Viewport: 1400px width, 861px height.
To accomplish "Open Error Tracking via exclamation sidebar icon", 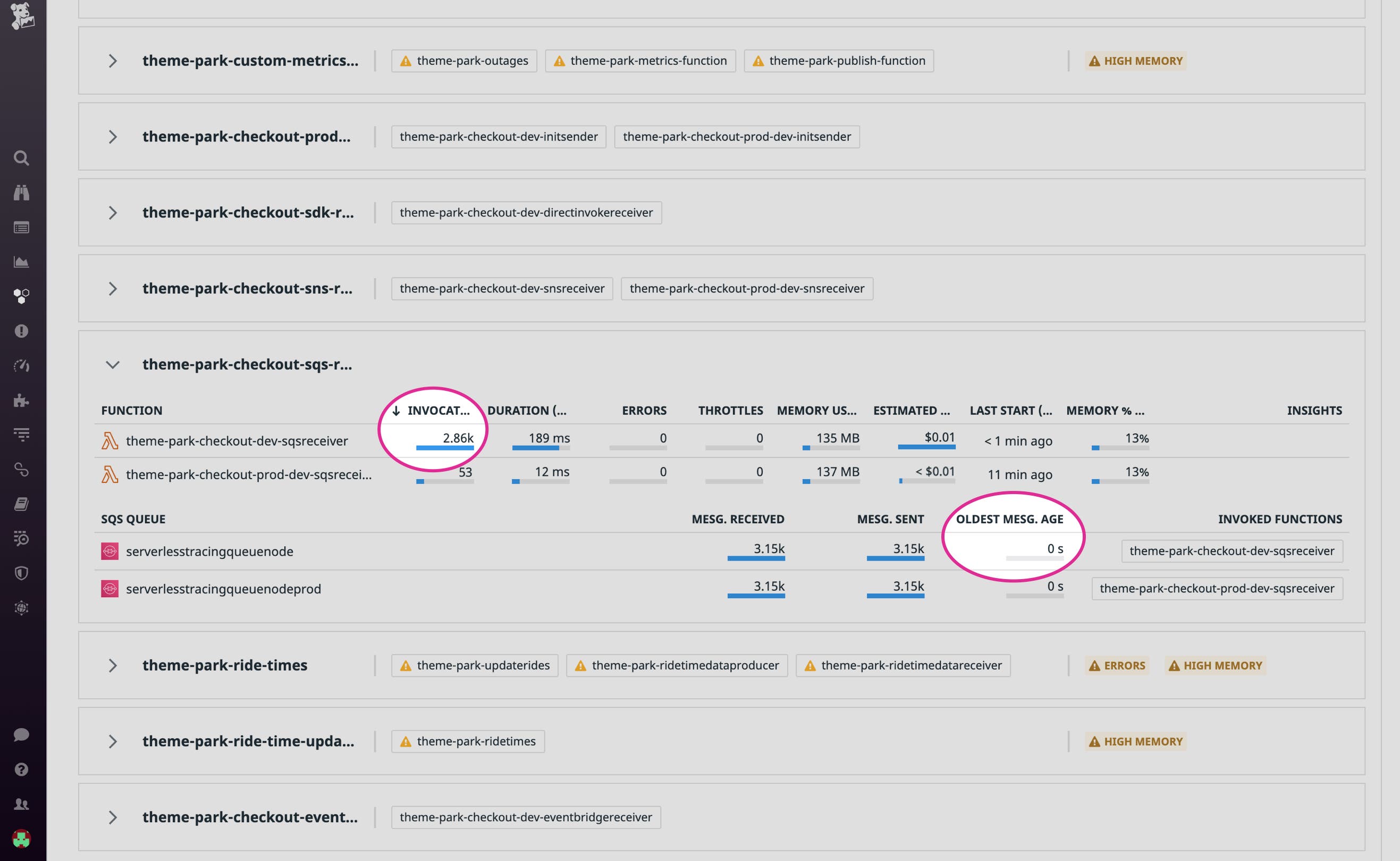I will click(22, 330).
